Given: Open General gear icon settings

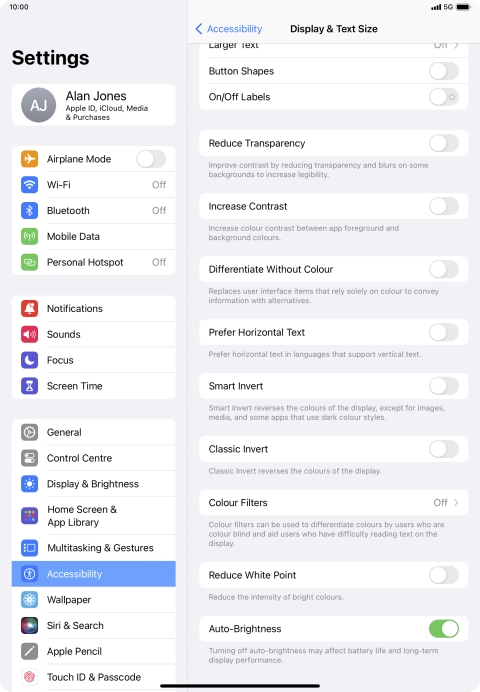Looking at the screenshot, I should tap(30, 432).
